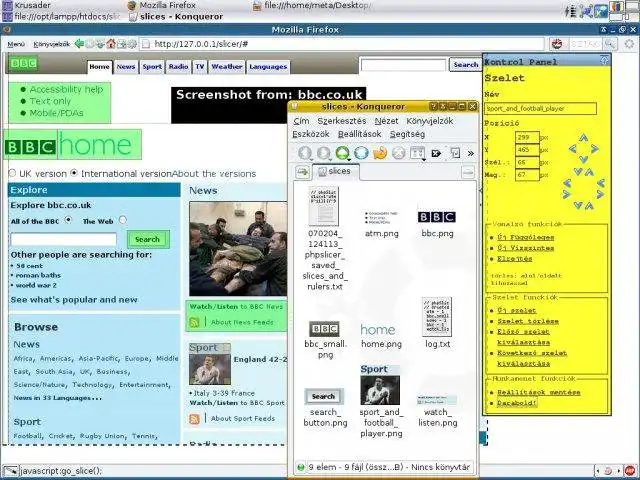Select International version radio button
Viewport: 640px width, 480px height.
[x=74, y=173]
